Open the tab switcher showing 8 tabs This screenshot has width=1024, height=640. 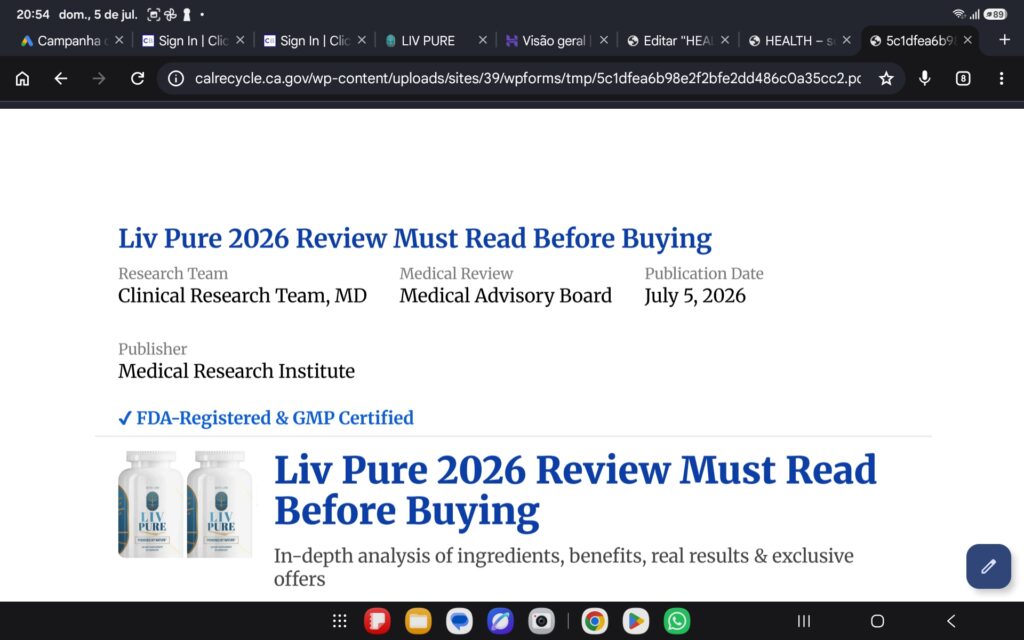point(963,79)
